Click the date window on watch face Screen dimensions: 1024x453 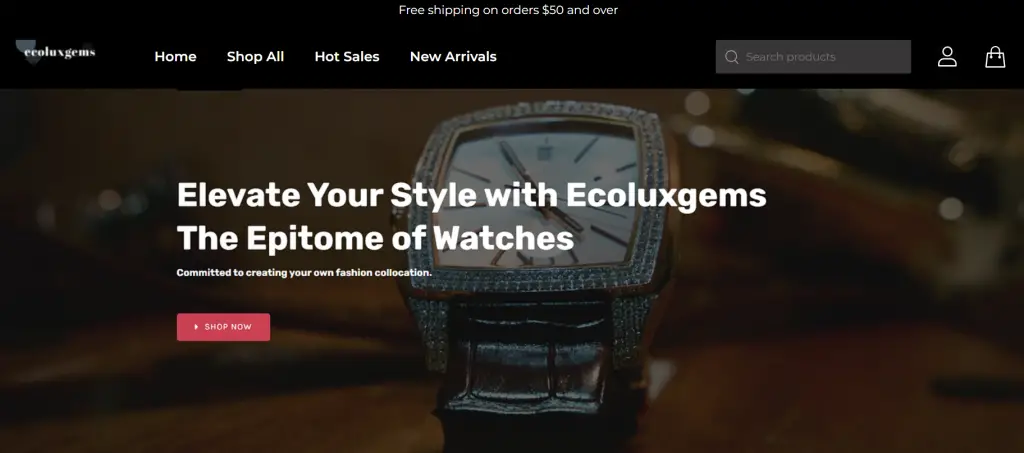pos(545,152)
